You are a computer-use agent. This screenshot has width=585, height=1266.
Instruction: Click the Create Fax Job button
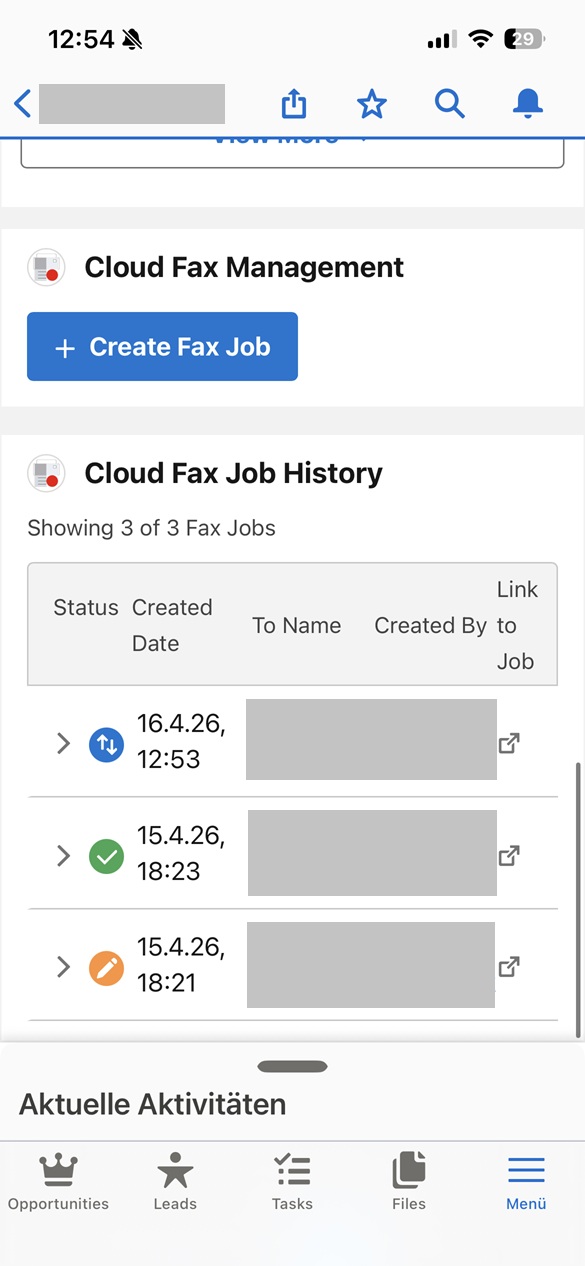(x=162, y=347)
